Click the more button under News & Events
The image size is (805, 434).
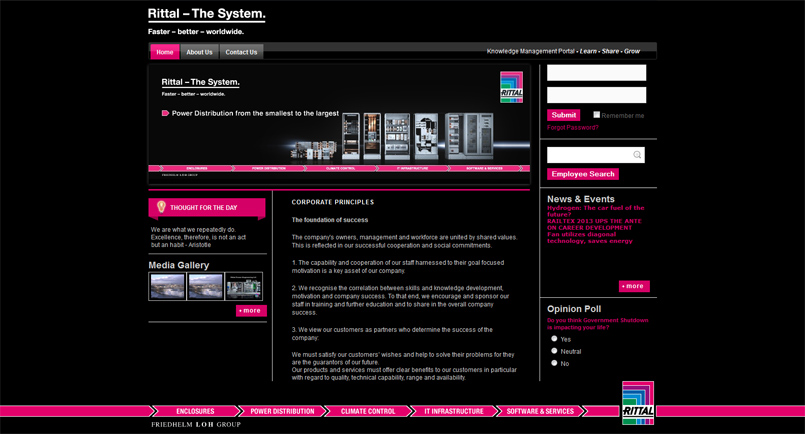(x=634, y=286)
